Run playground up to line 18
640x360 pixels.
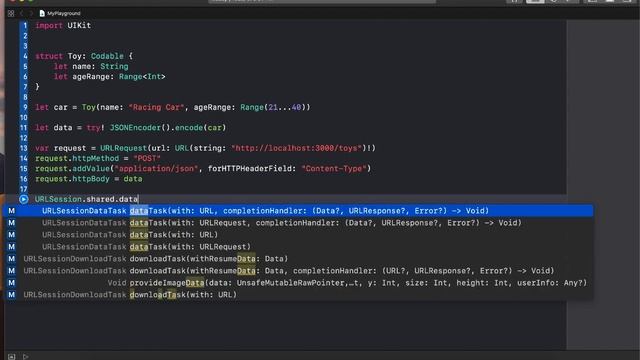[24, 199]
